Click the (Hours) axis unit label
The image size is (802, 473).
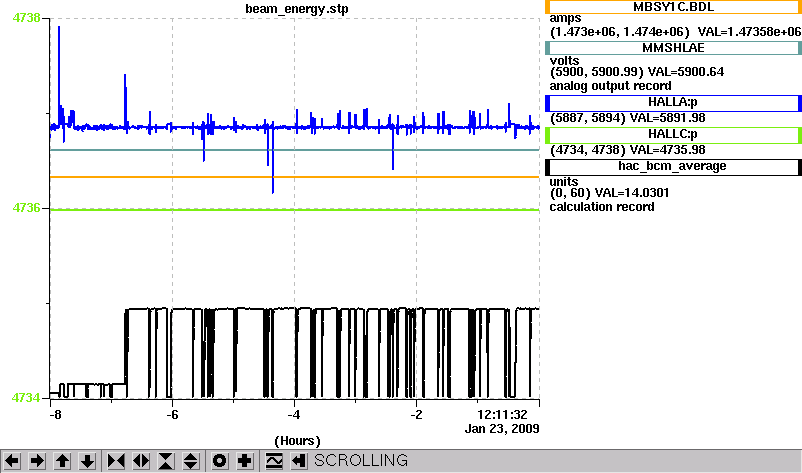[x=297, y=441]
